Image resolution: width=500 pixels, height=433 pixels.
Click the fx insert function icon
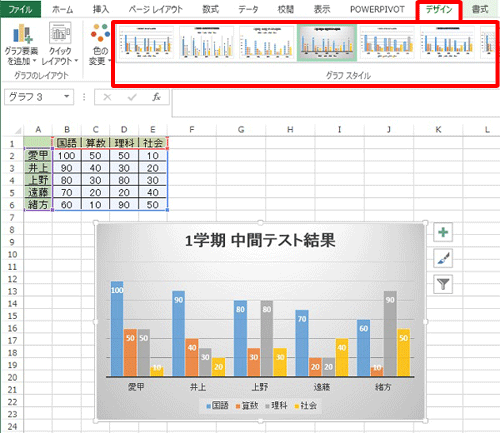pos(156,97)
